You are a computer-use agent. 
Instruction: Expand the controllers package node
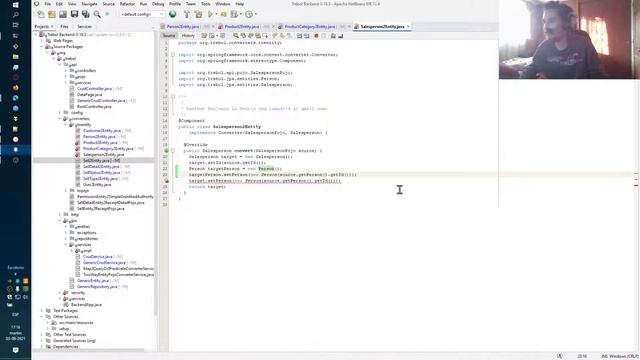66,71
